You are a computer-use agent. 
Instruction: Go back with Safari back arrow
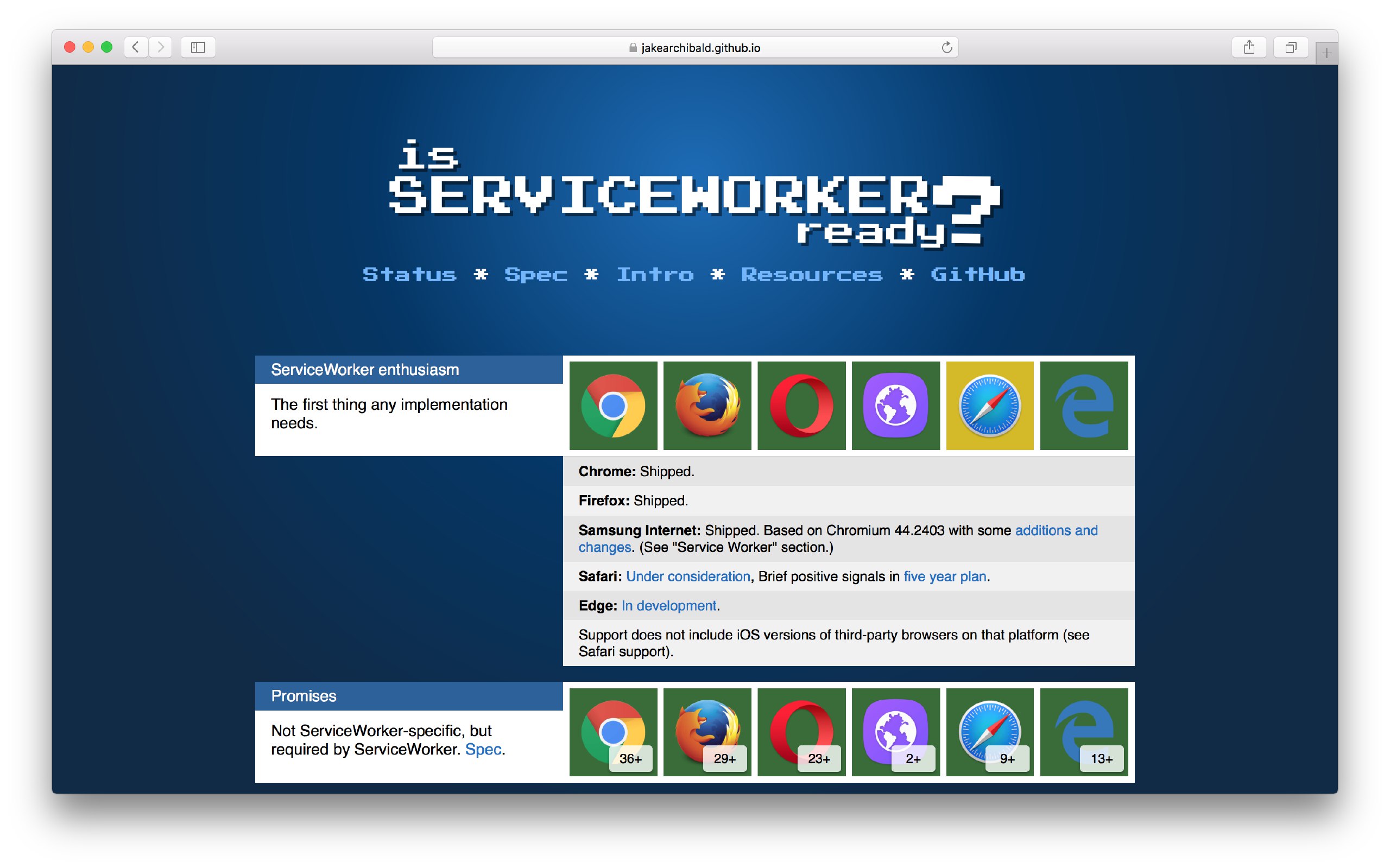click(136, 47)
